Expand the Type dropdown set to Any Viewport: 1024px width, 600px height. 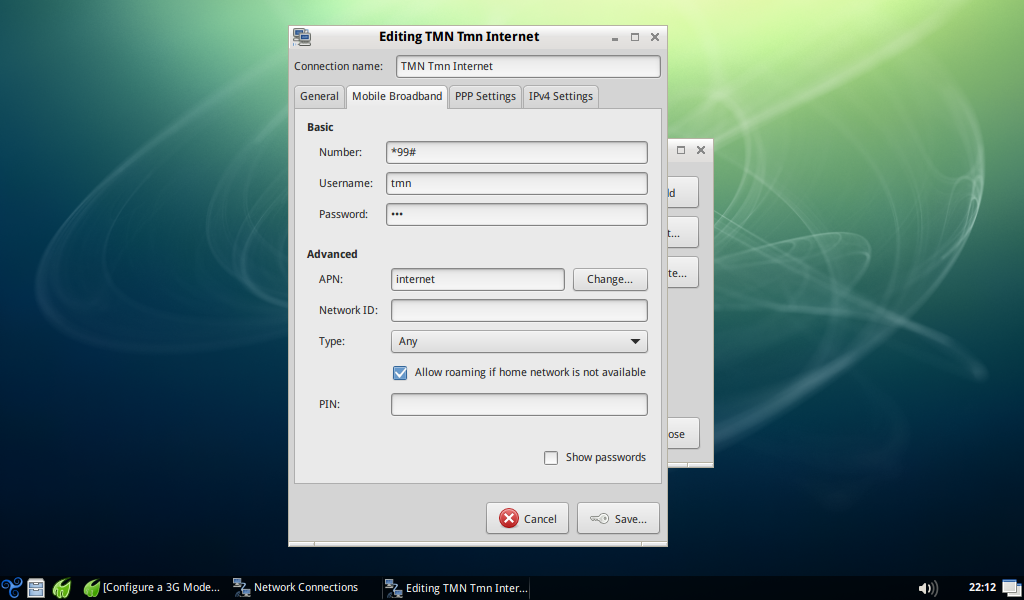(x=519, y=342)
